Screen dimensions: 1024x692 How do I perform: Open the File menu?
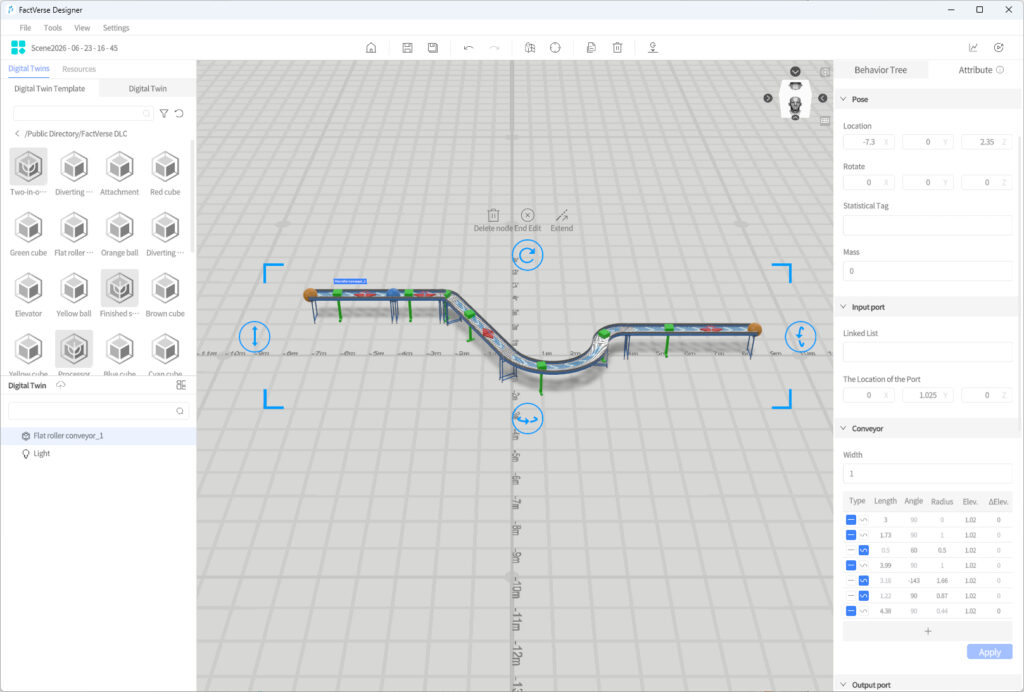[x=25, y=27]
